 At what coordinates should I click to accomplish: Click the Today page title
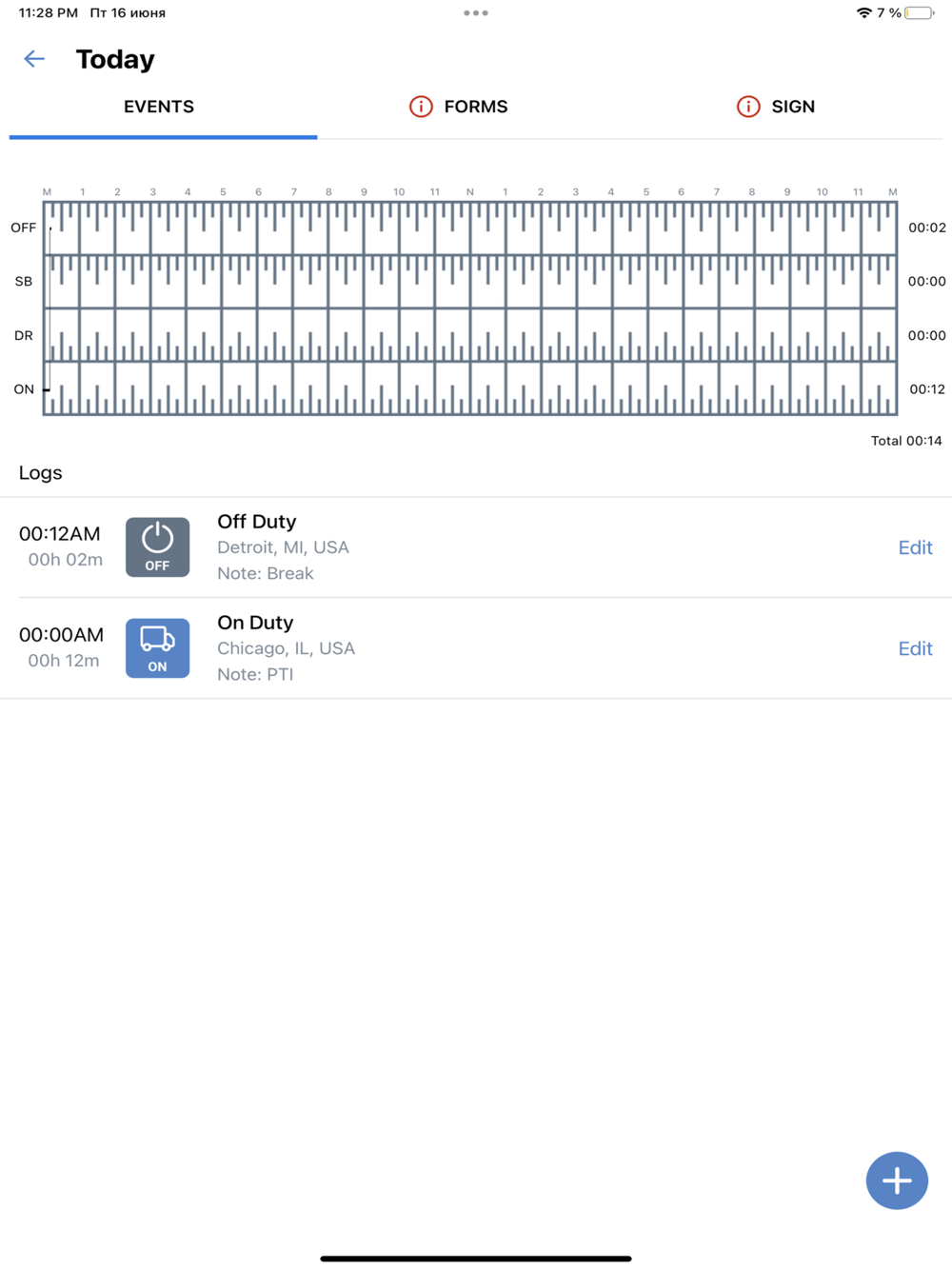pyautogui.click(x=115, y=59)
